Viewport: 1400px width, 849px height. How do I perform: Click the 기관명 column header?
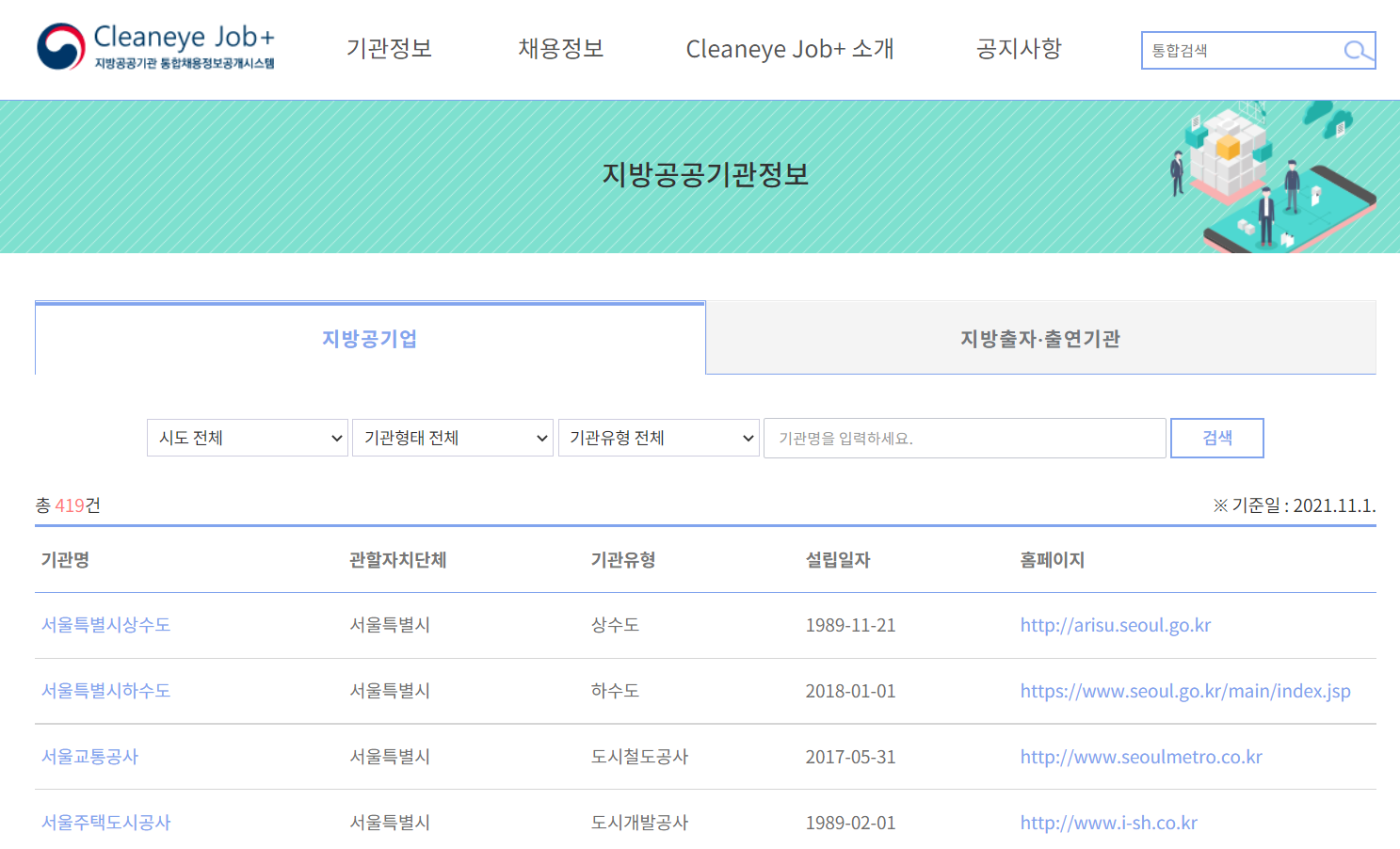point(65,560)
